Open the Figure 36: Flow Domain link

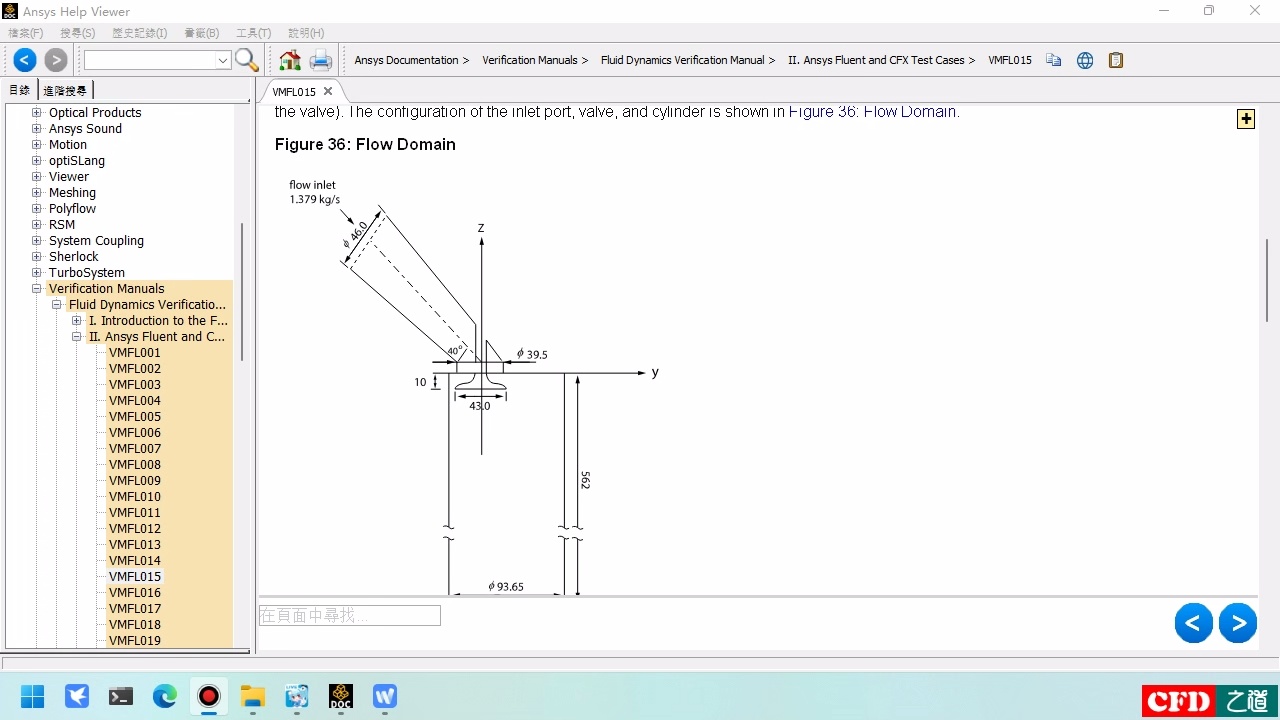pos(872,112)
